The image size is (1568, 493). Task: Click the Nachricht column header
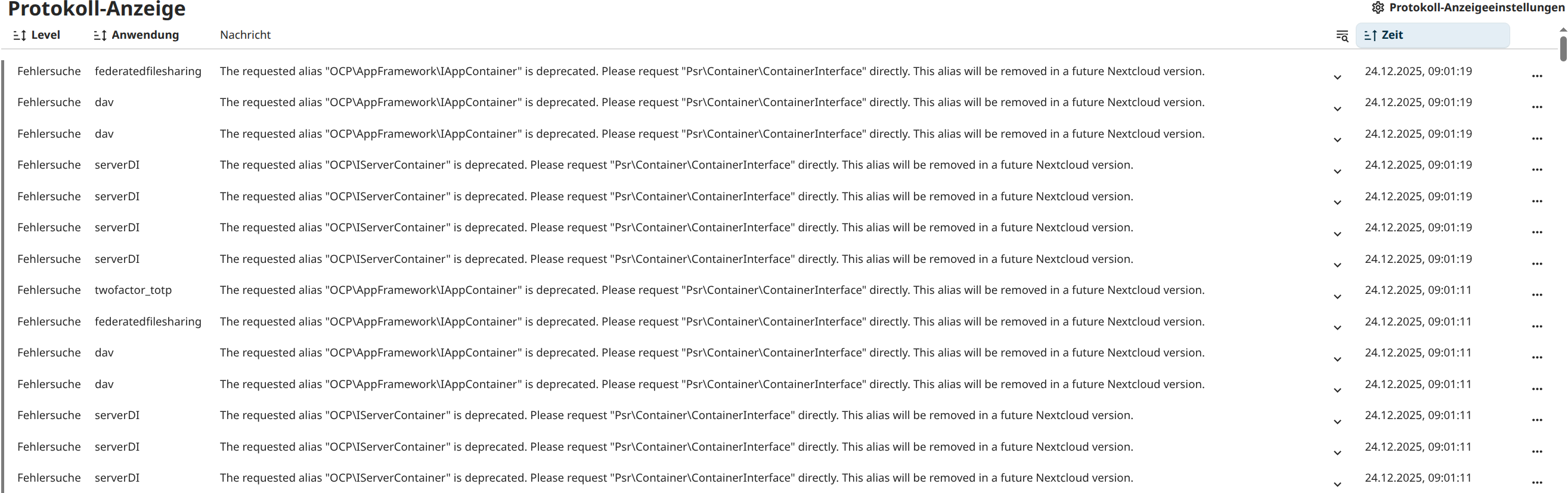tap(245, 35)
